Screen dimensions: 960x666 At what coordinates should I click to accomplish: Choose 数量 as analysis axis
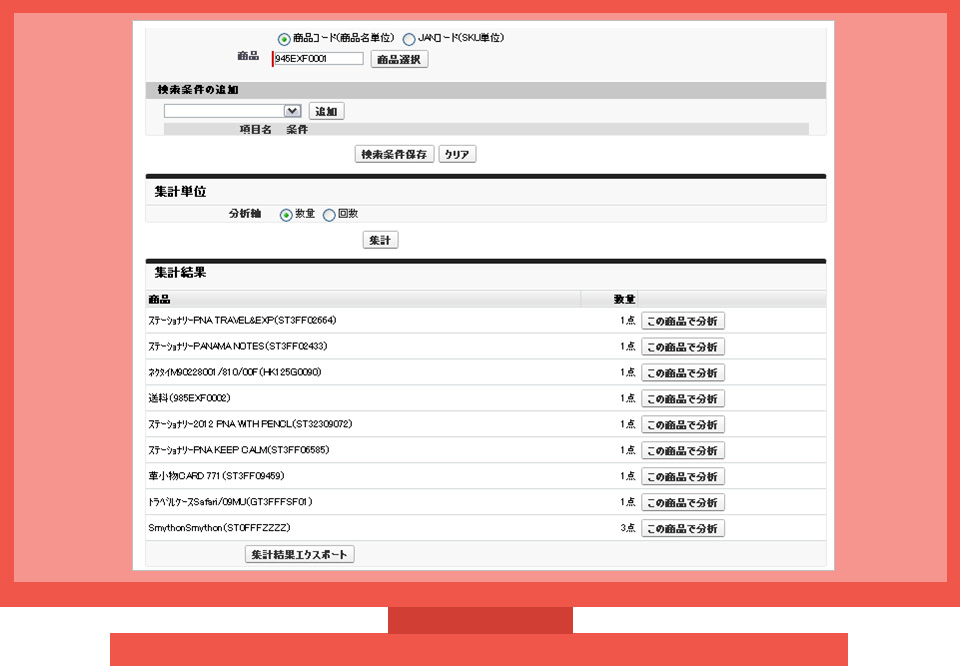click(x=286, y=214)
